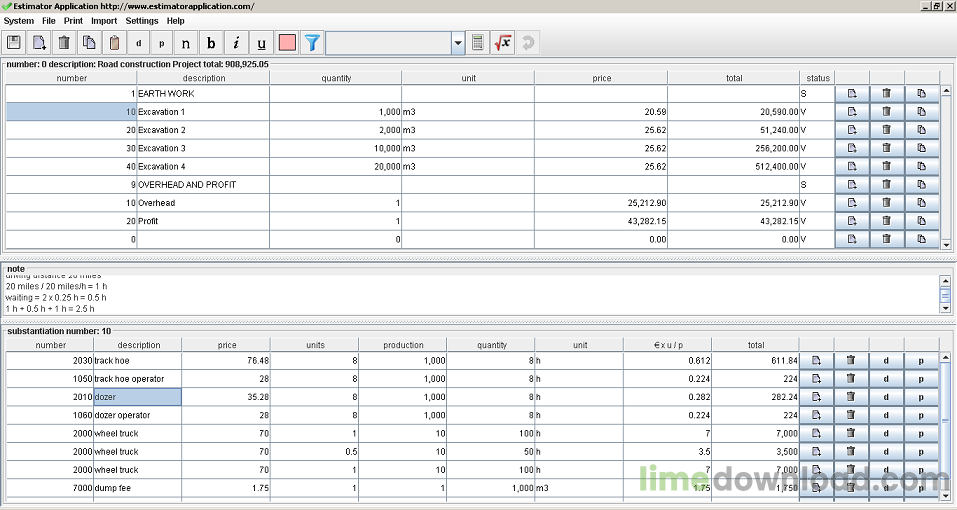
Task: Open the calculator tool icon
Action: pos(478,43)
